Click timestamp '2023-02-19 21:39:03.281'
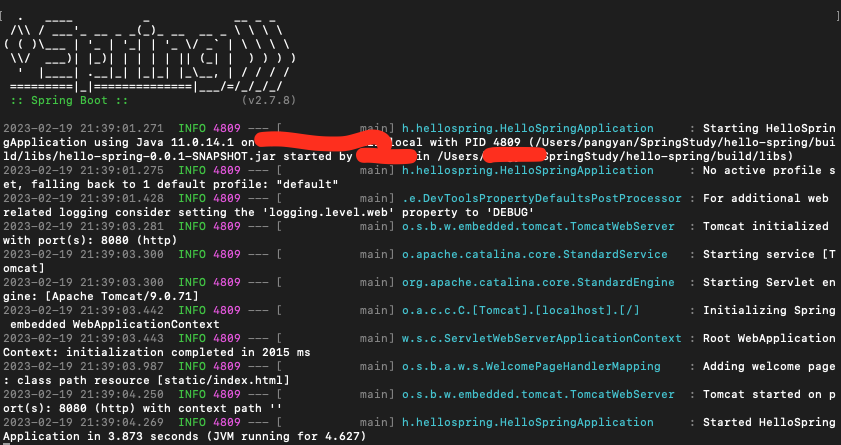The height and width of the screenshot is (445, 841). (x=83, y=226)
